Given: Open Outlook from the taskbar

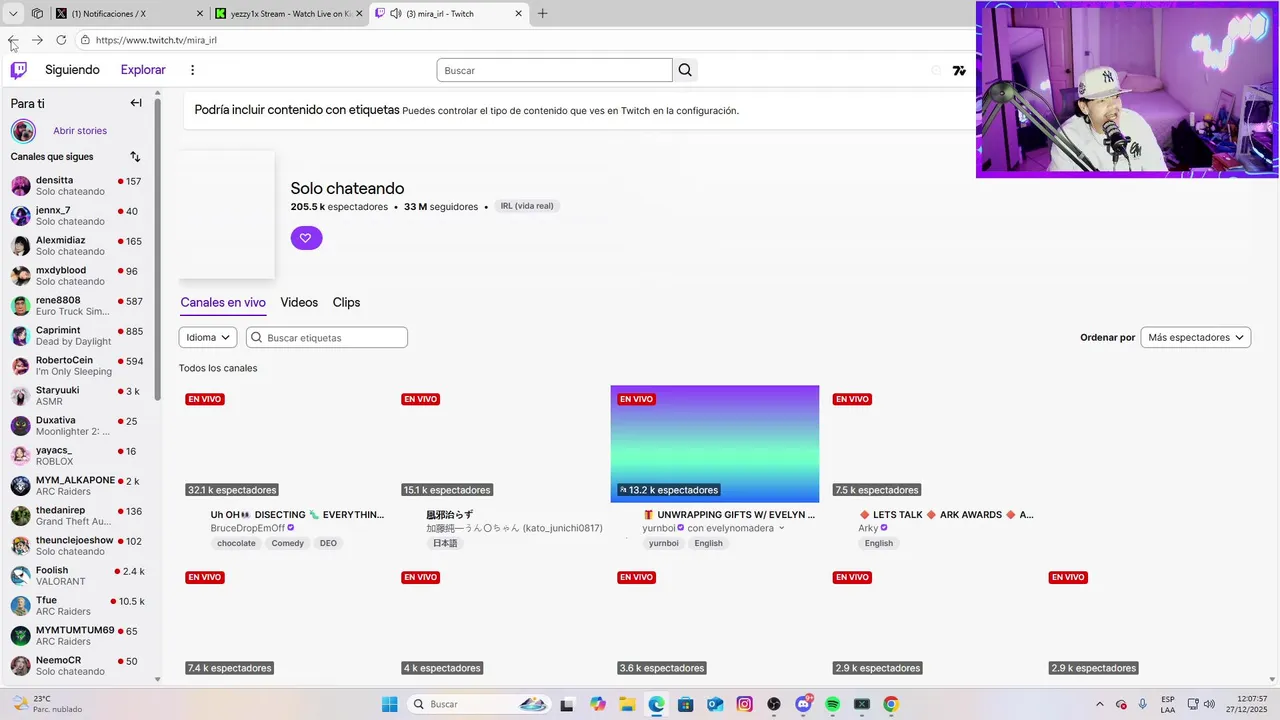Looking at the screenshot, I should click(715, 704).
